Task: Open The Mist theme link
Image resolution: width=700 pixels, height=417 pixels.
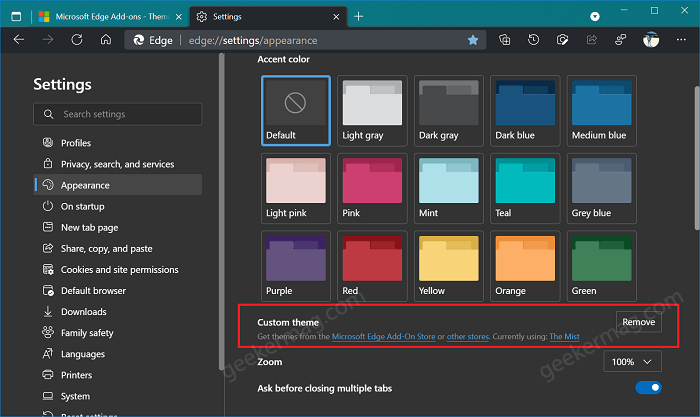Action: click(x=564, y=337)
